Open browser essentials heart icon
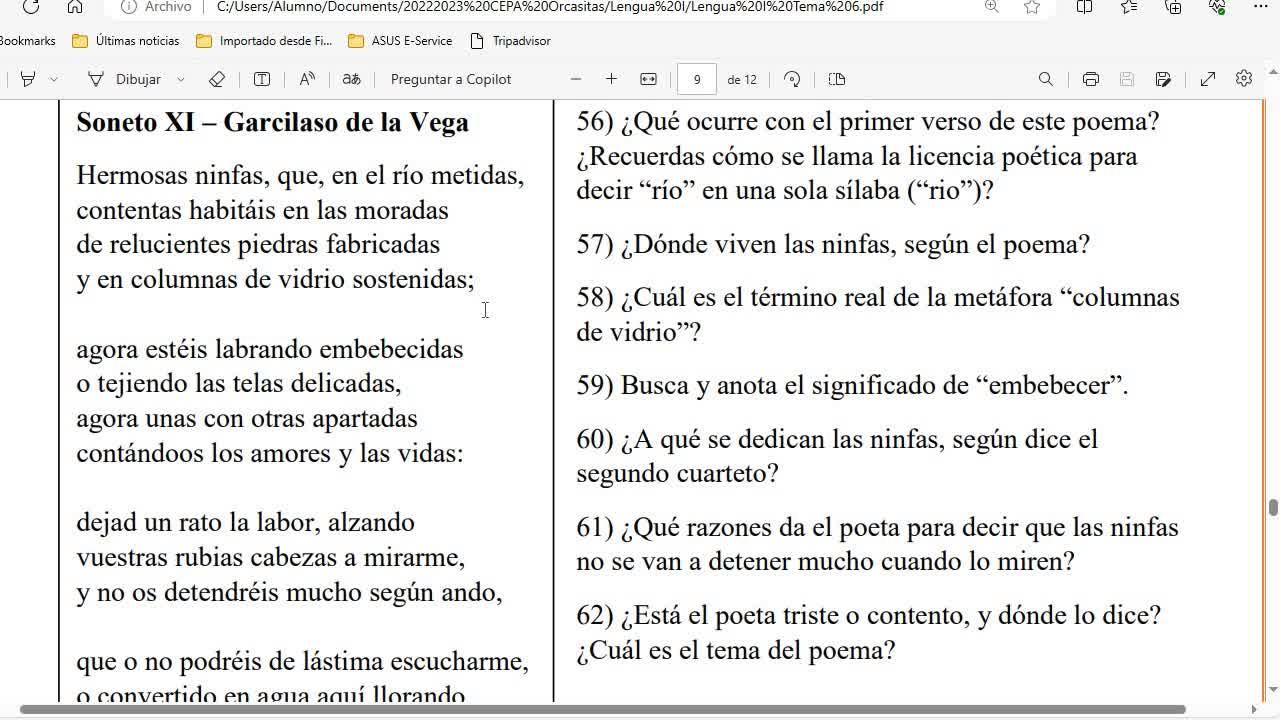The image size is (1280, 720). click(1217, 7)
